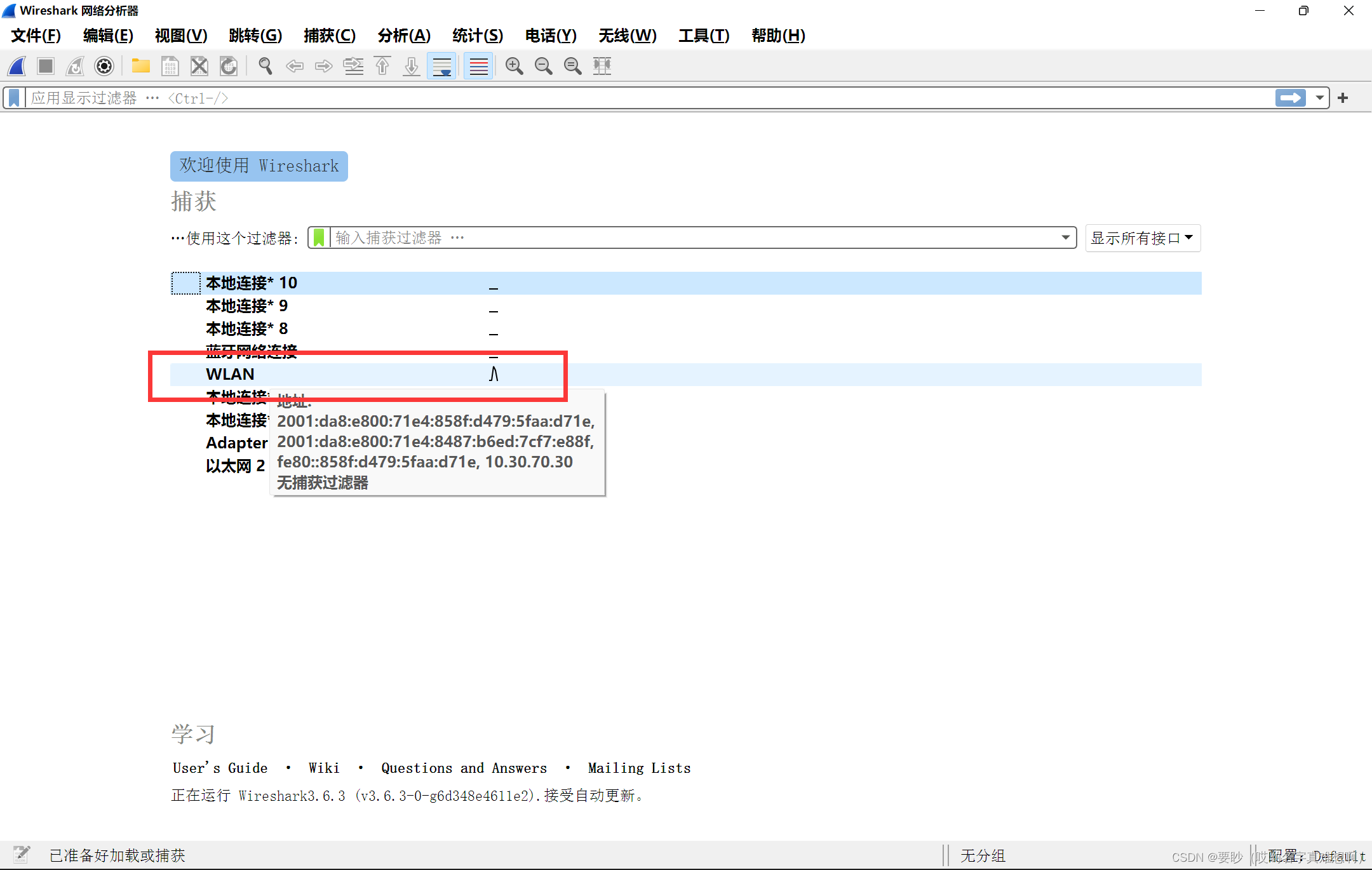Click the stop capture square icon
Screen dimensions: 1372x870
(x=46, y=66)
